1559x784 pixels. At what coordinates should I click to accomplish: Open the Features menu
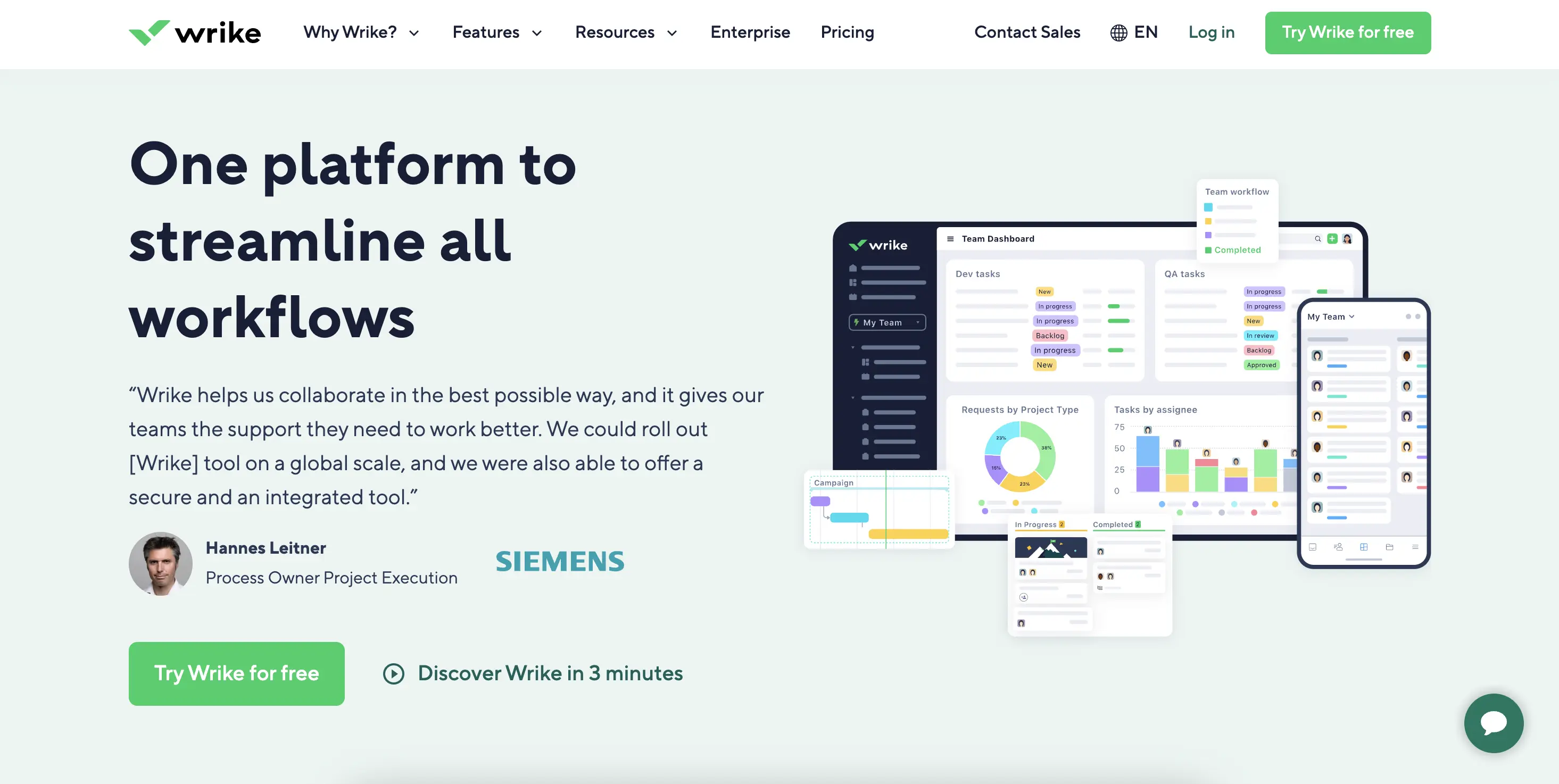click(x=486, y=32)
